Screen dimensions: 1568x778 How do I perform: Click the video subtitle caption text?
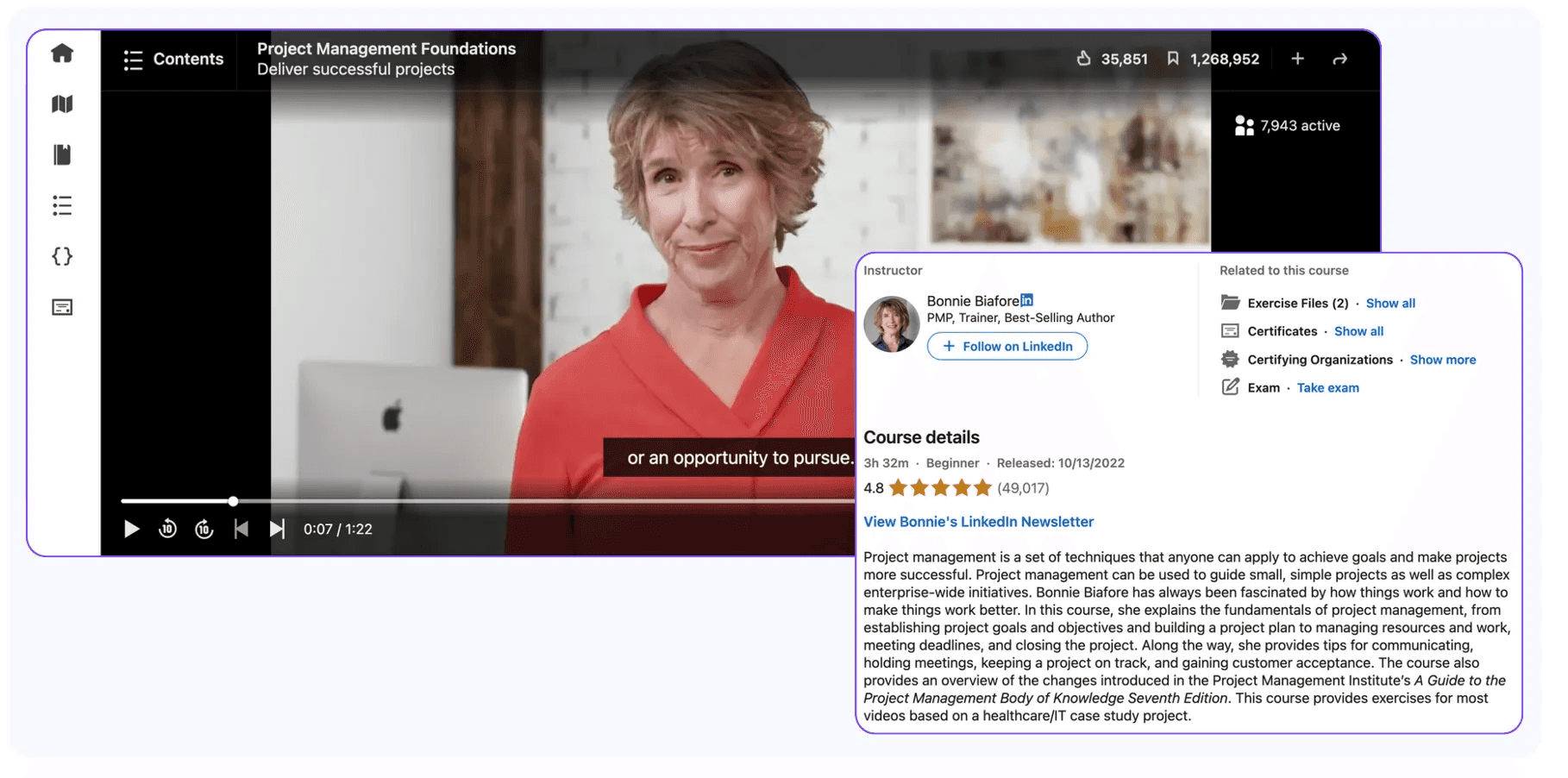[x=739, y=458]
